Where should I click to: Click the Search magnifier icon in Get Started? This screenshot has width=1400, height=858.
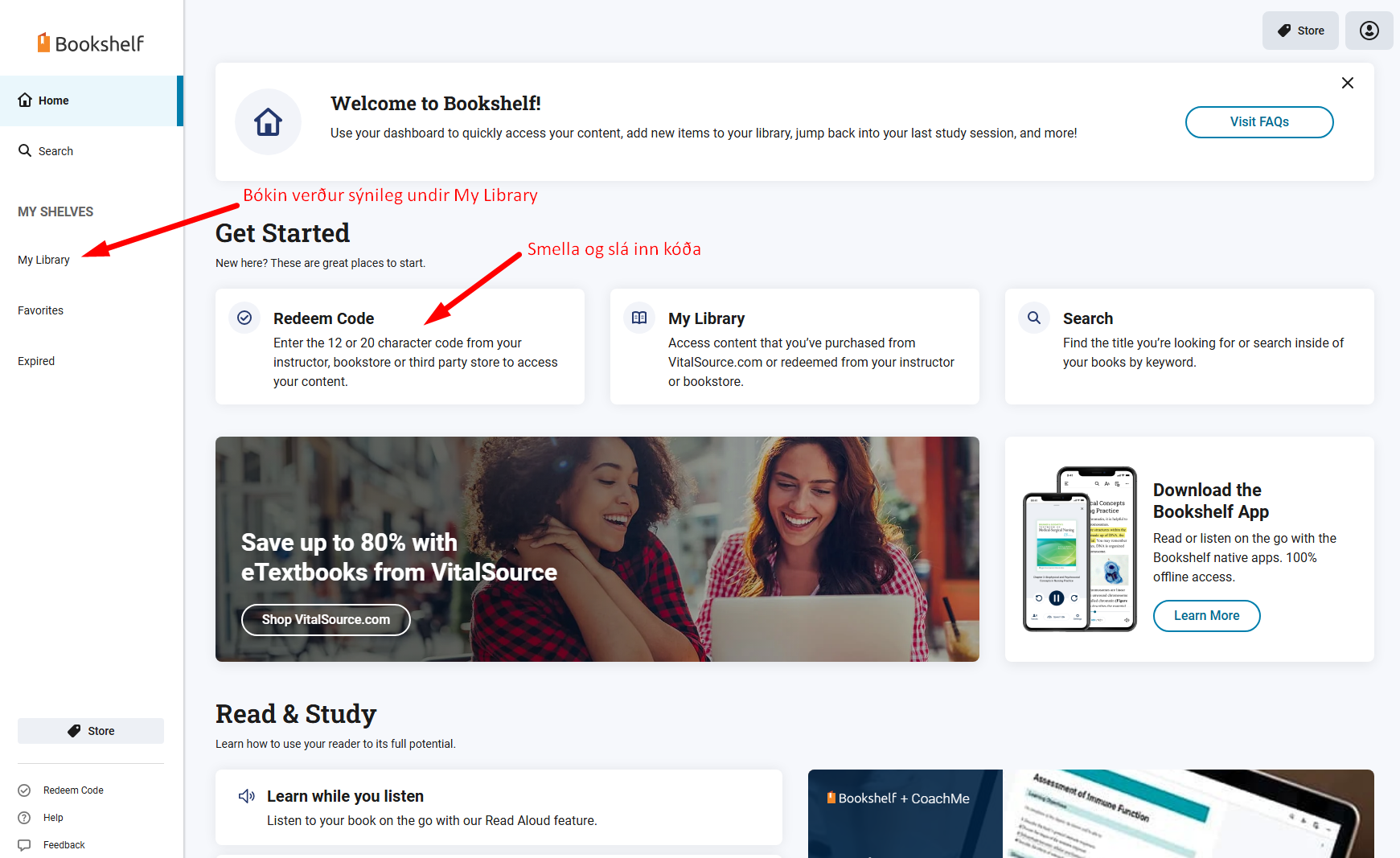click(x=1034, y=318)
